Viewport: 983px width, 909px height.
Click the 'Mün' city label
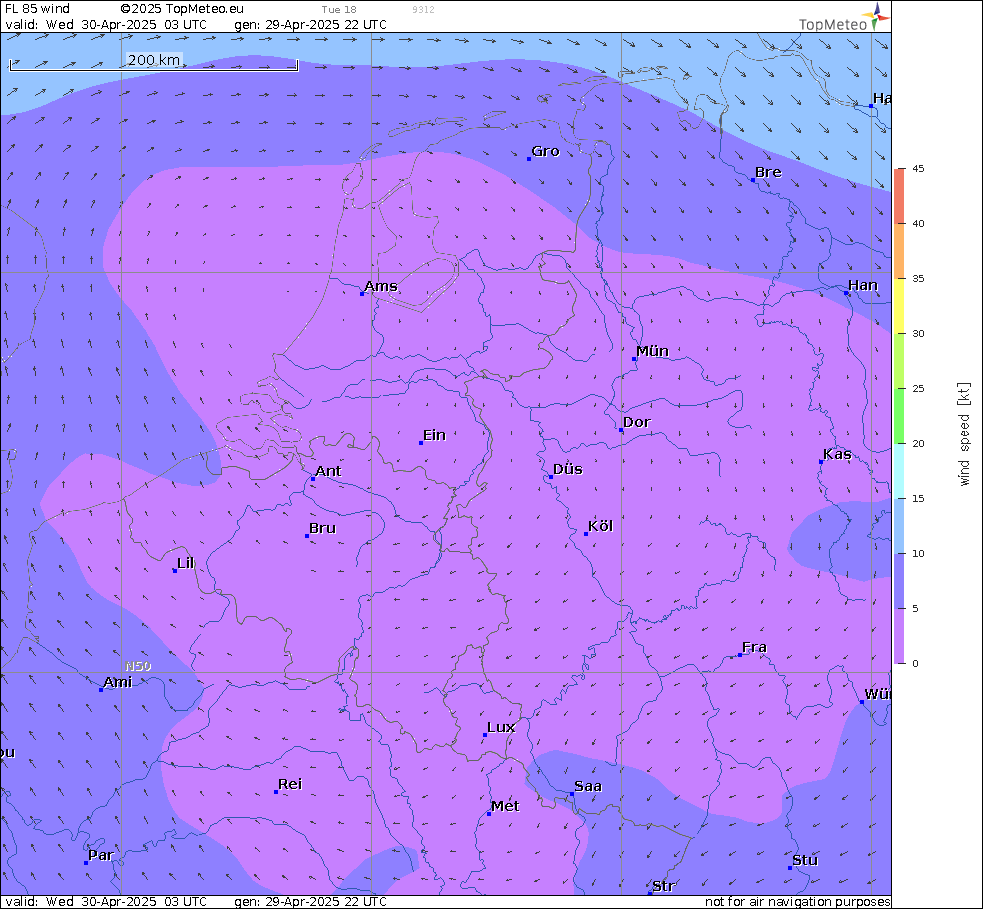tap(652, 351)
